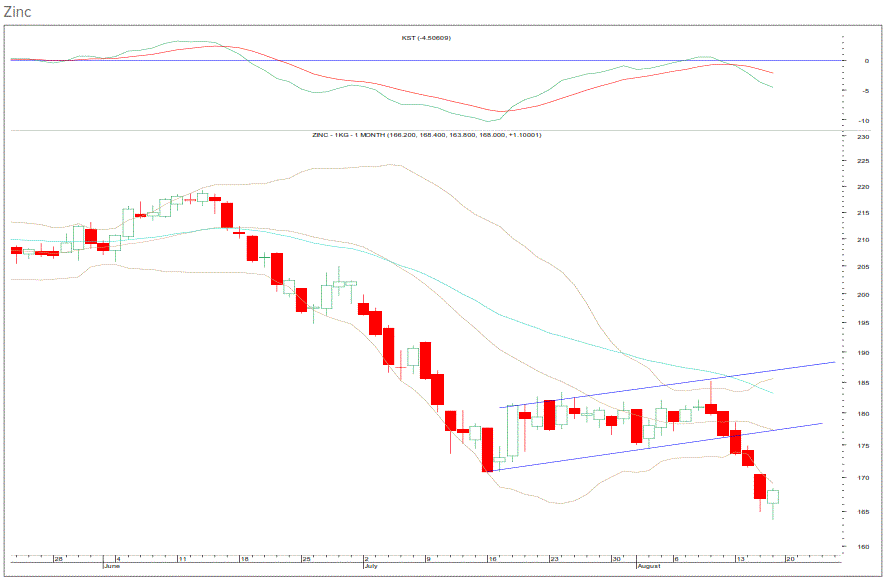This screenshot has width=890, height=583.
Task: Click the "ZINC - 1KG - 1 MONTH" chart title
Action: pos(349,135)
